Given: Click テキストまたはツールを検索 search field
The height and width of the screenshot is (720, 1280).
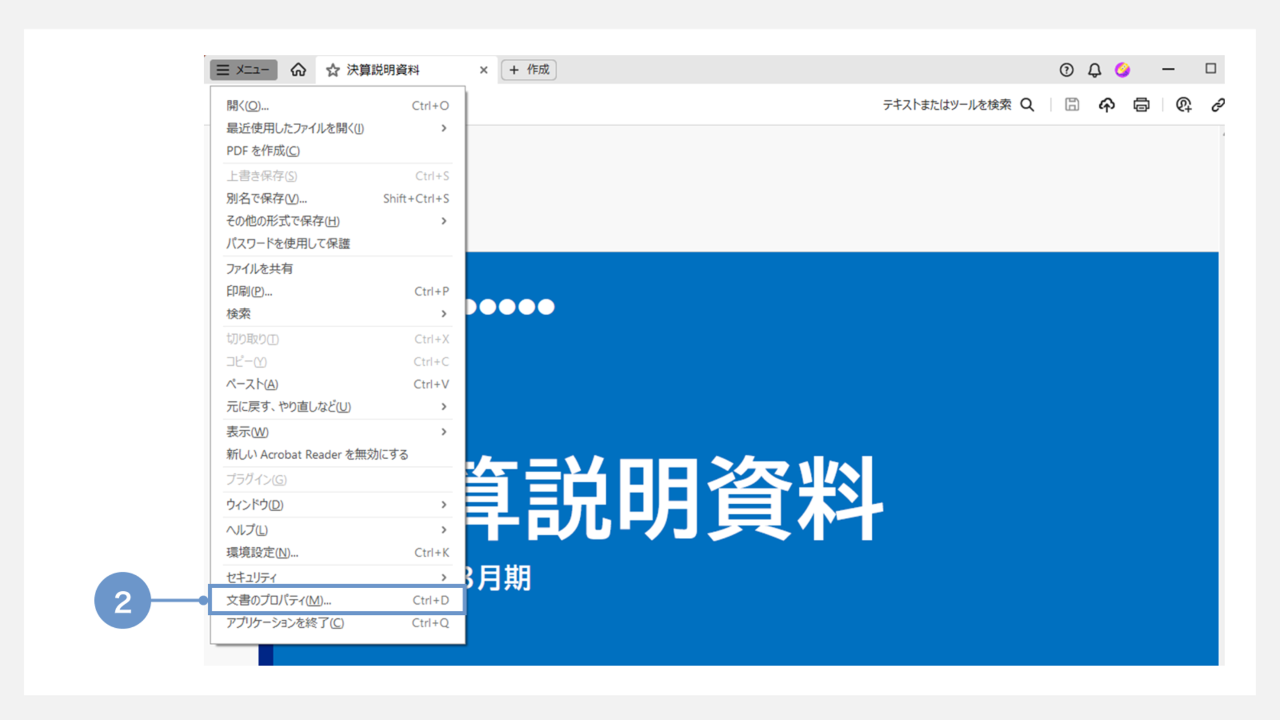Looking at the screenshot, I should click(947, 104).
